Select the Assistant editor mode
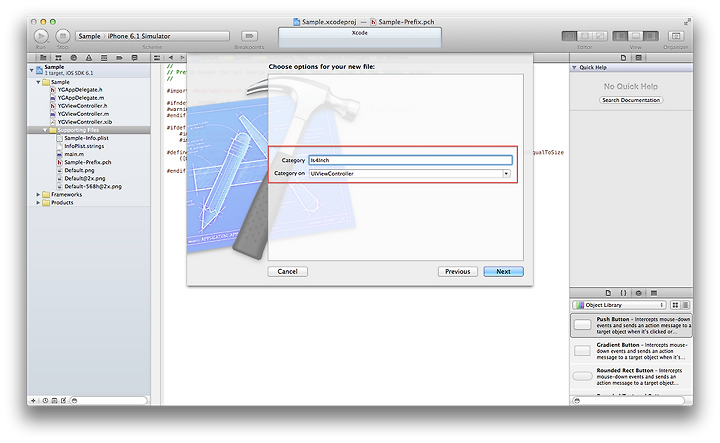This screenshot has width=720, height=443. (x=585, y=36)
